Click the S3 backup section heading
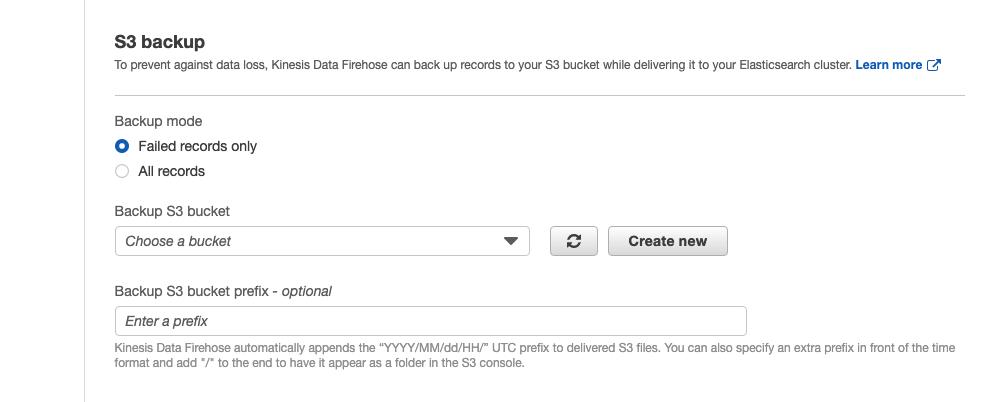 (x=160, y=42)
